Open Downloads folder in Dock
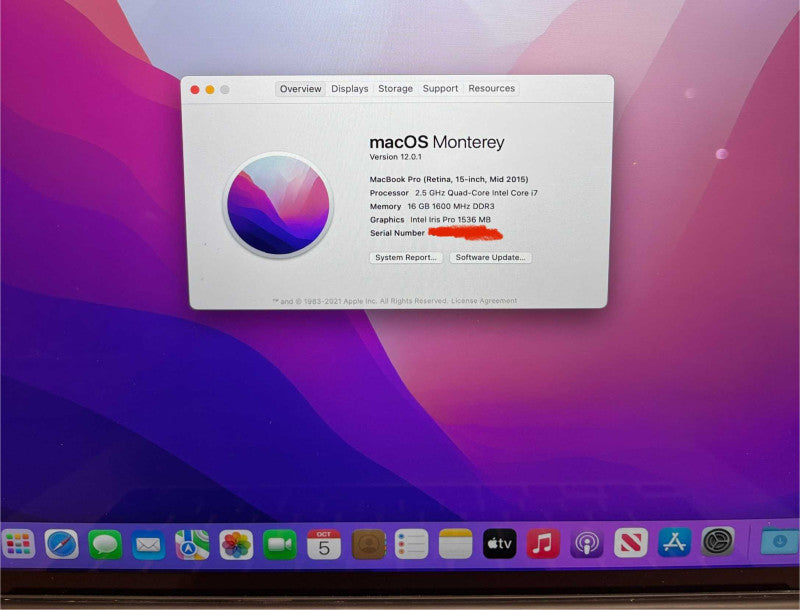Image resolution: width=800 pixels, height=610 pixels. point(780,541)
